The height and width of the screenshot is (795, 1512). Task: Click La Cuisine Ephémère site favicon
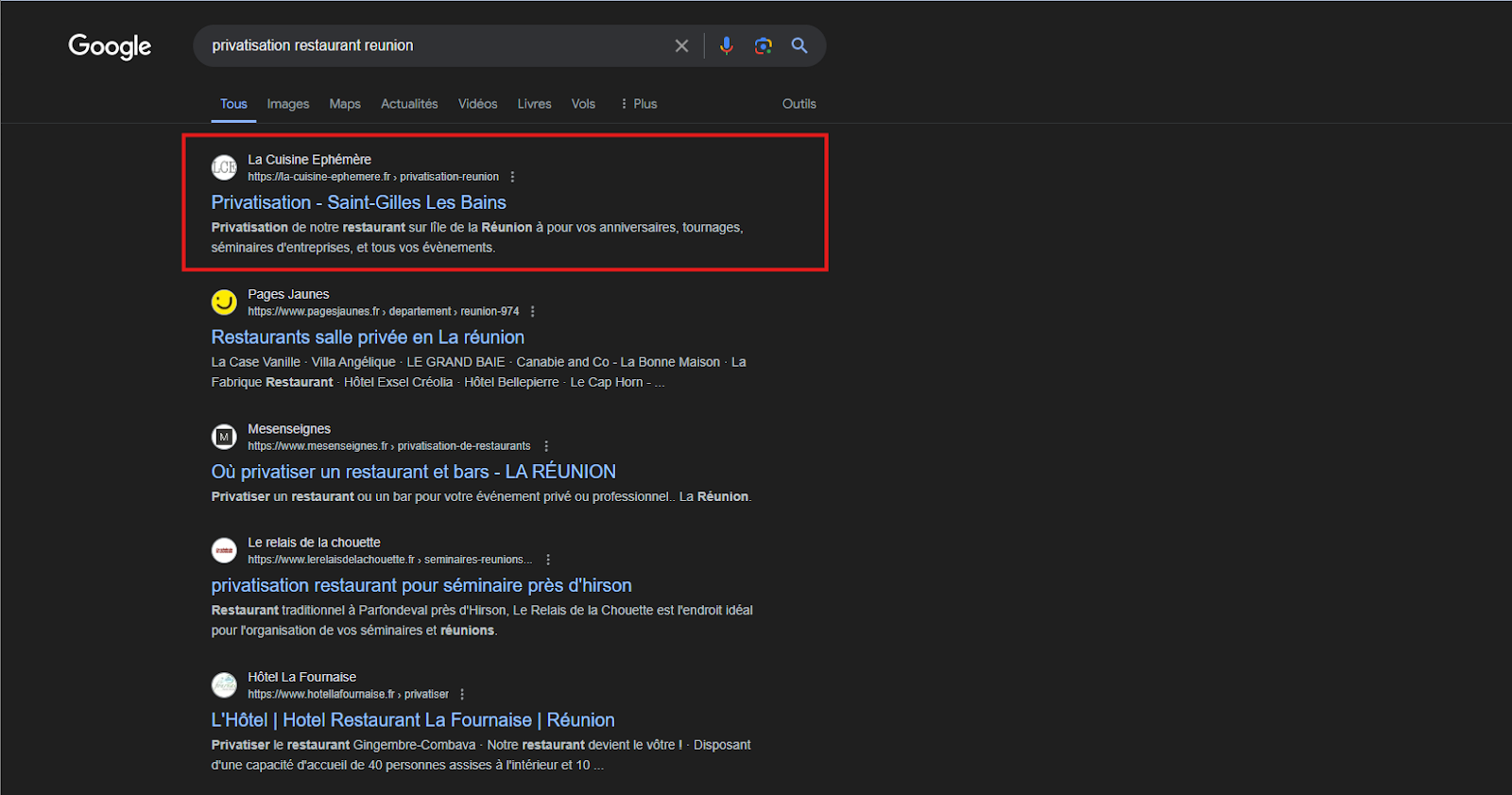pyautogui.click(x=224, y=167)
